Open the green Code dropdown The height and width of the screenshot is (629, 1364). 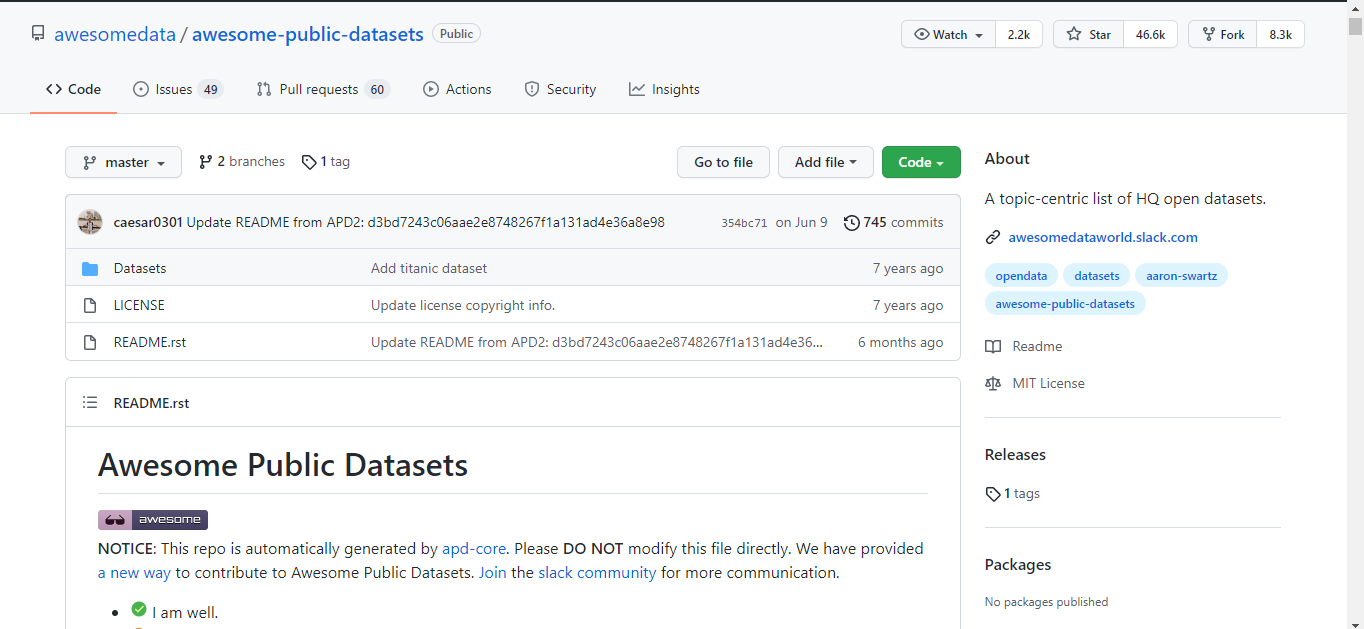tap(921, 162)
